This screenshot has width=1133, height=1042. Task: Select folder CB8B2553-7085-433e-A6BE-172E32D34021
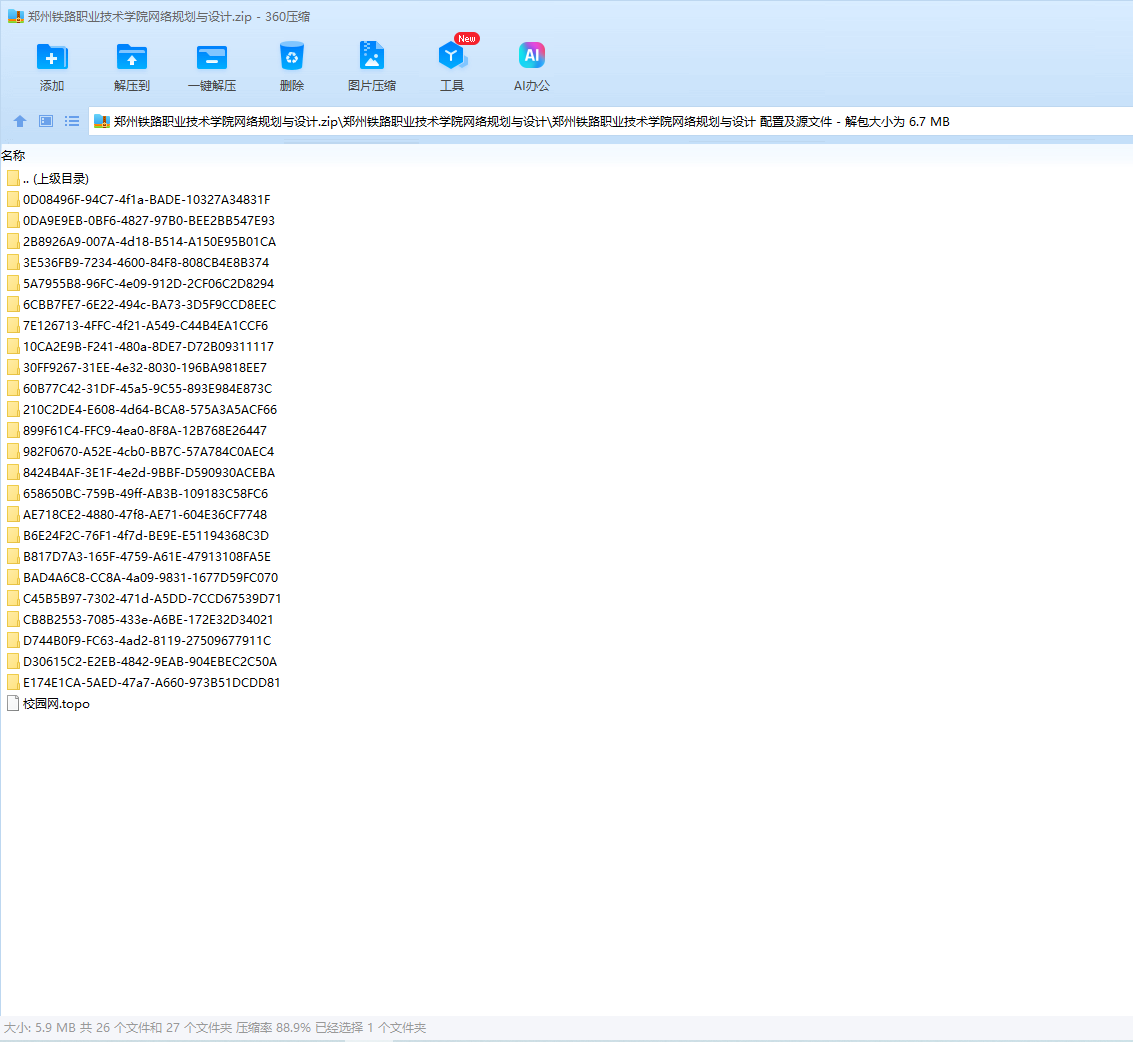click(140, 619)
